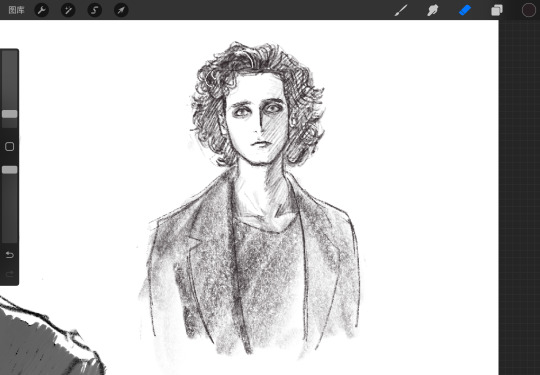Activate the Transform arrow tool

click(x=121, y=10)
